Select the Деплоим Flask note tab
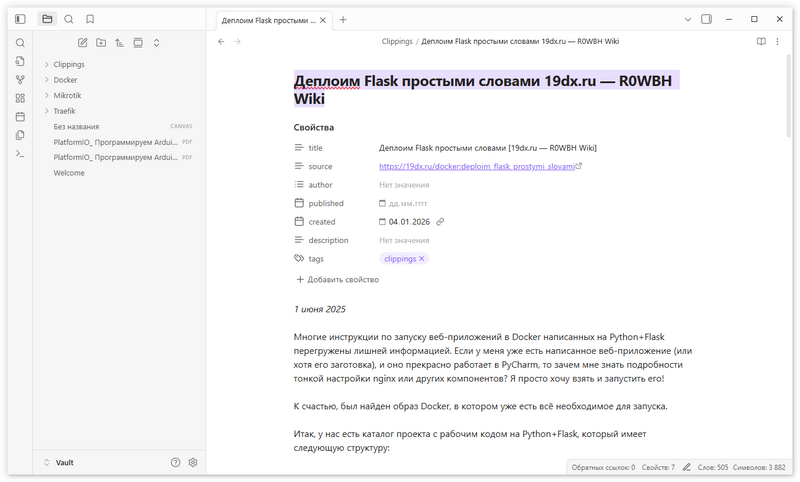This screenshot has width=800, height=482. click(x=268, y=20)
